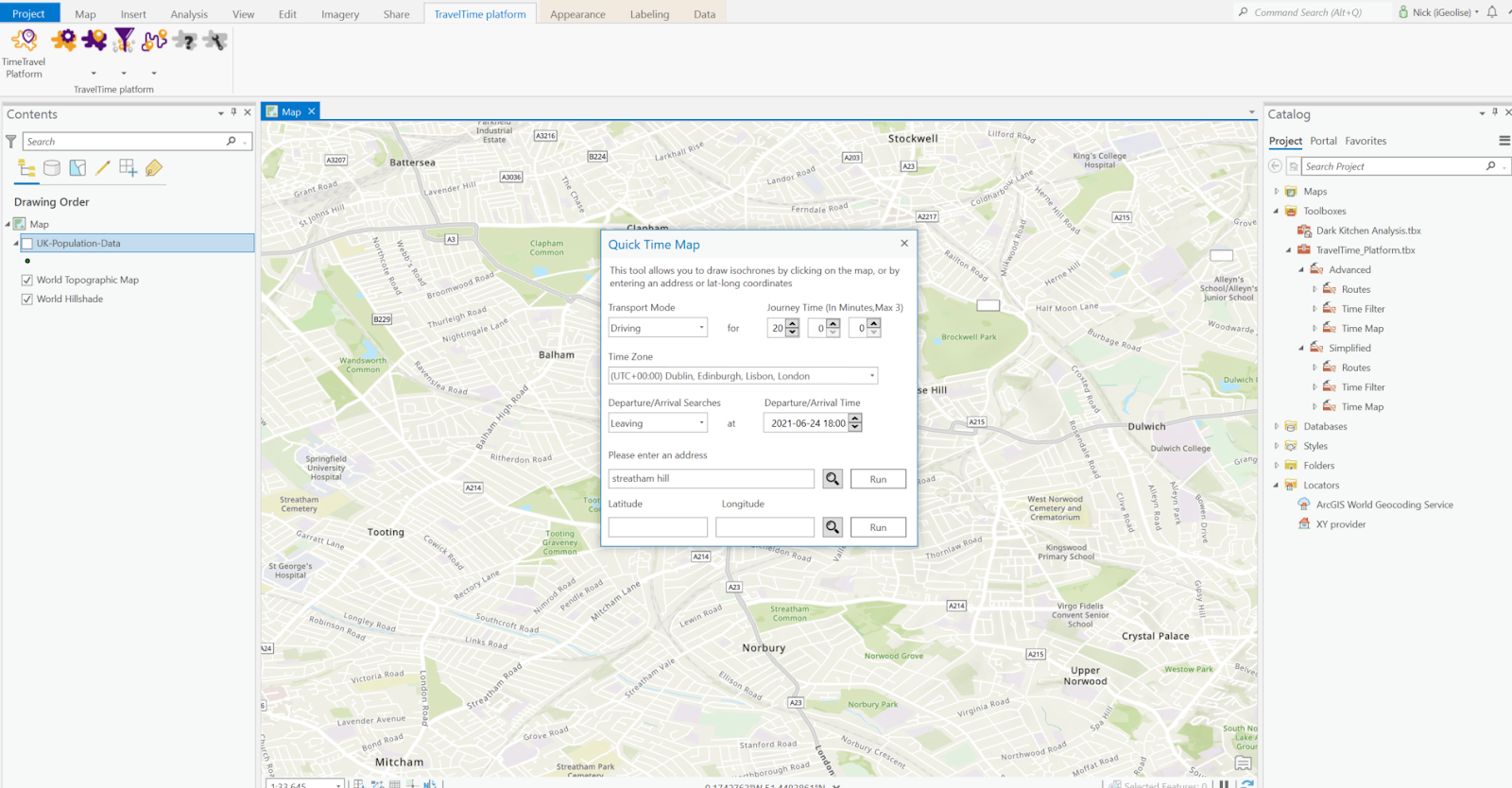This screenshot has height=788, width=1512.
Task: Click magnifier icon next to Longitude field
Action: click(833, 527)
